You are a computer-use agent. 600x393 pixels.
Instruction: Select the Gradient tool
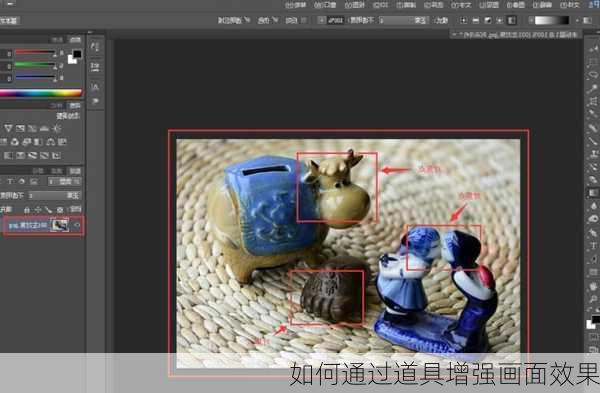[x=593, y=192]
